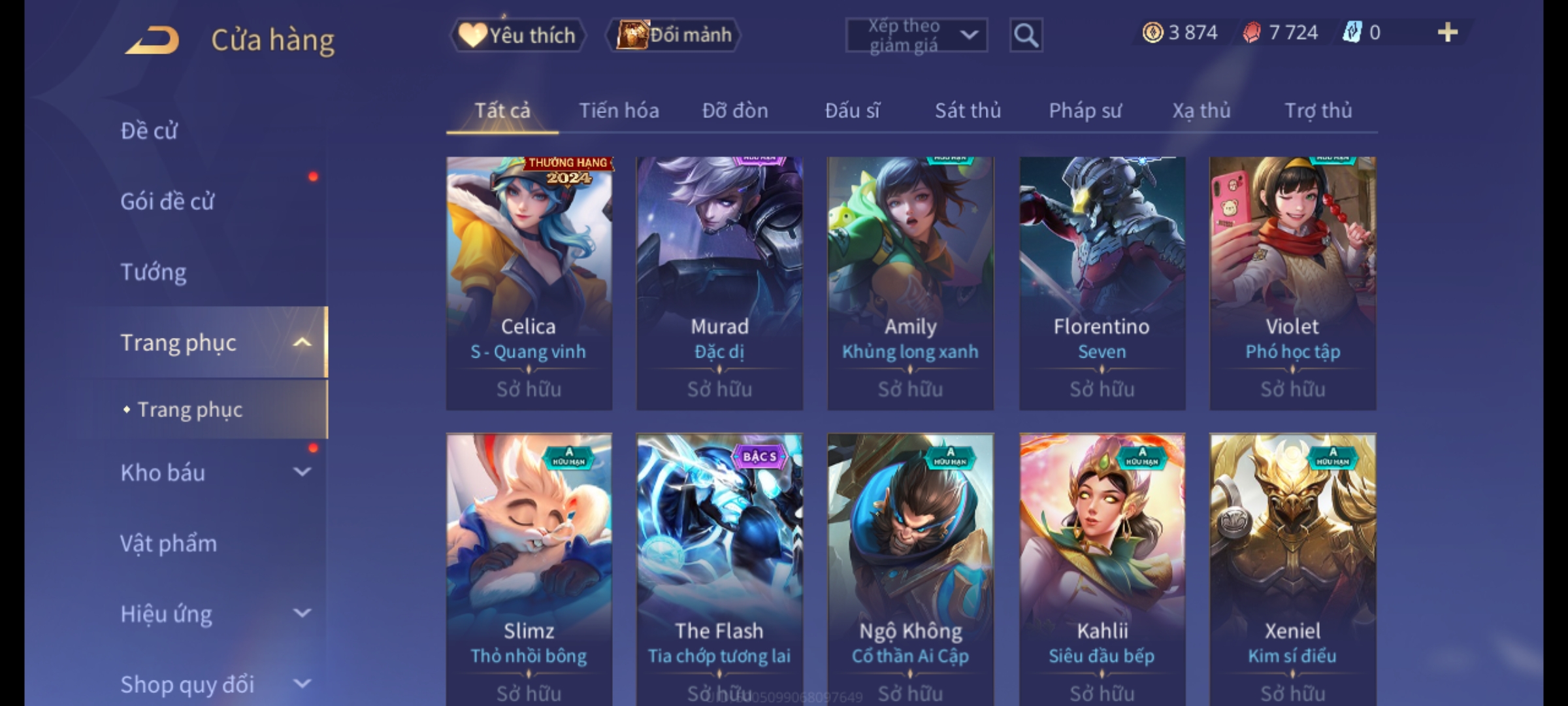The height and width of the screenshot is (706, 1568).
Task: Open Gói đề cử in sidebar
Action: 167,201
